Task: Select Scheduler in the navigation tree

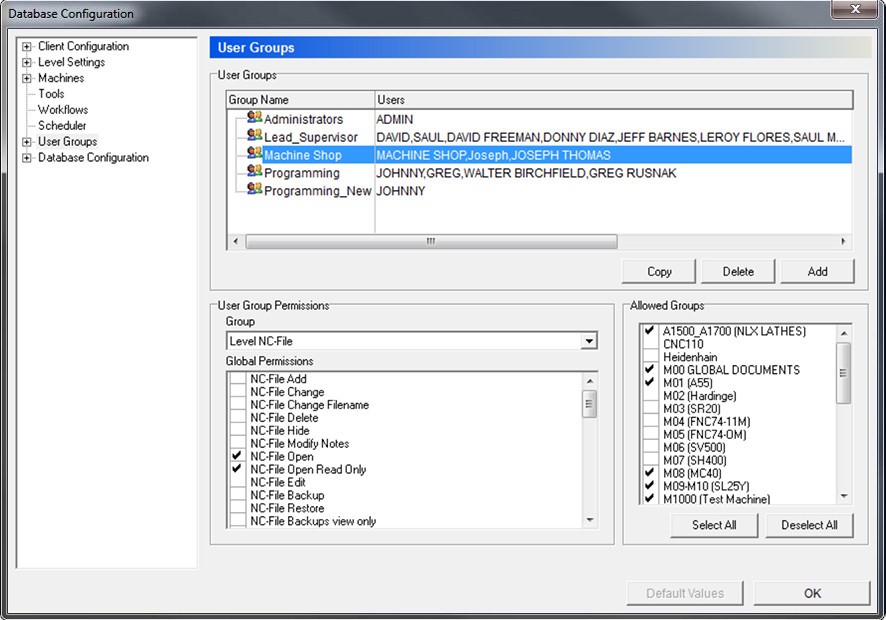Action: click(62, 125)
